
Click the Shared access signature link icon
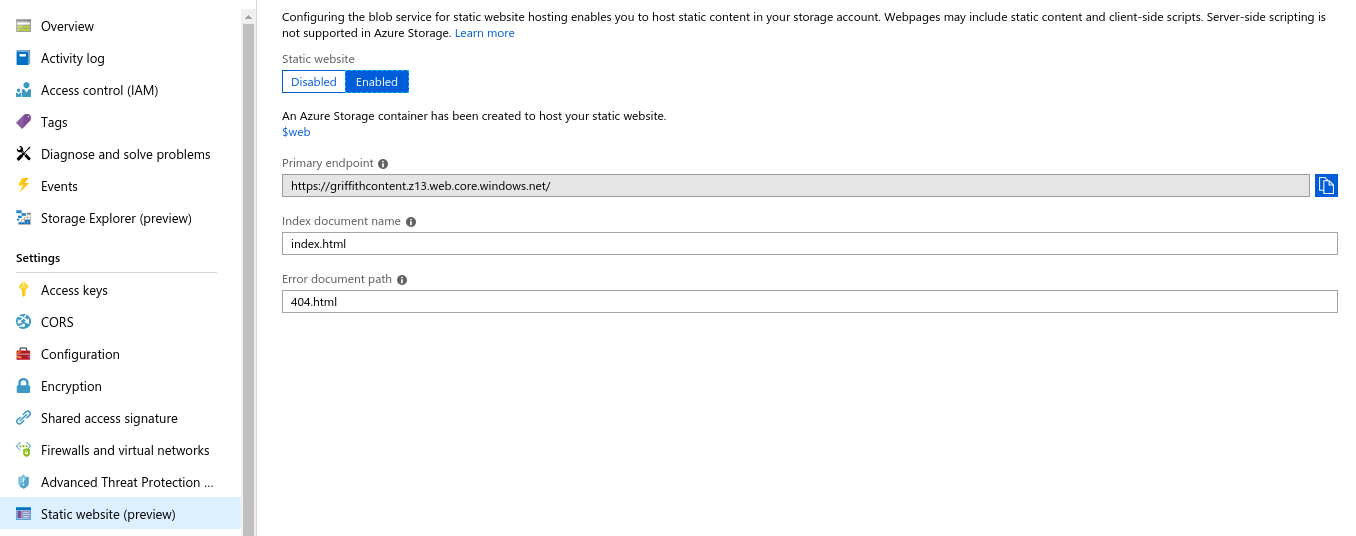coord(23,418)
